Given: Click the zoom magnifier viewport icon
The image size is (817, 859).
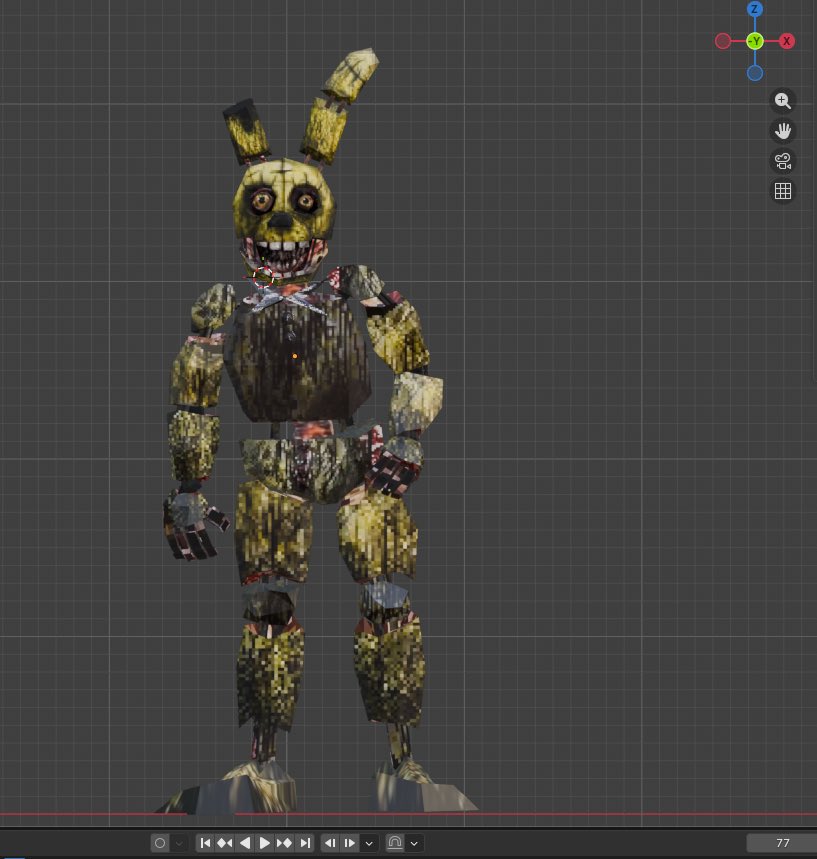Looking at the screenshot, I should click(782, 101).
